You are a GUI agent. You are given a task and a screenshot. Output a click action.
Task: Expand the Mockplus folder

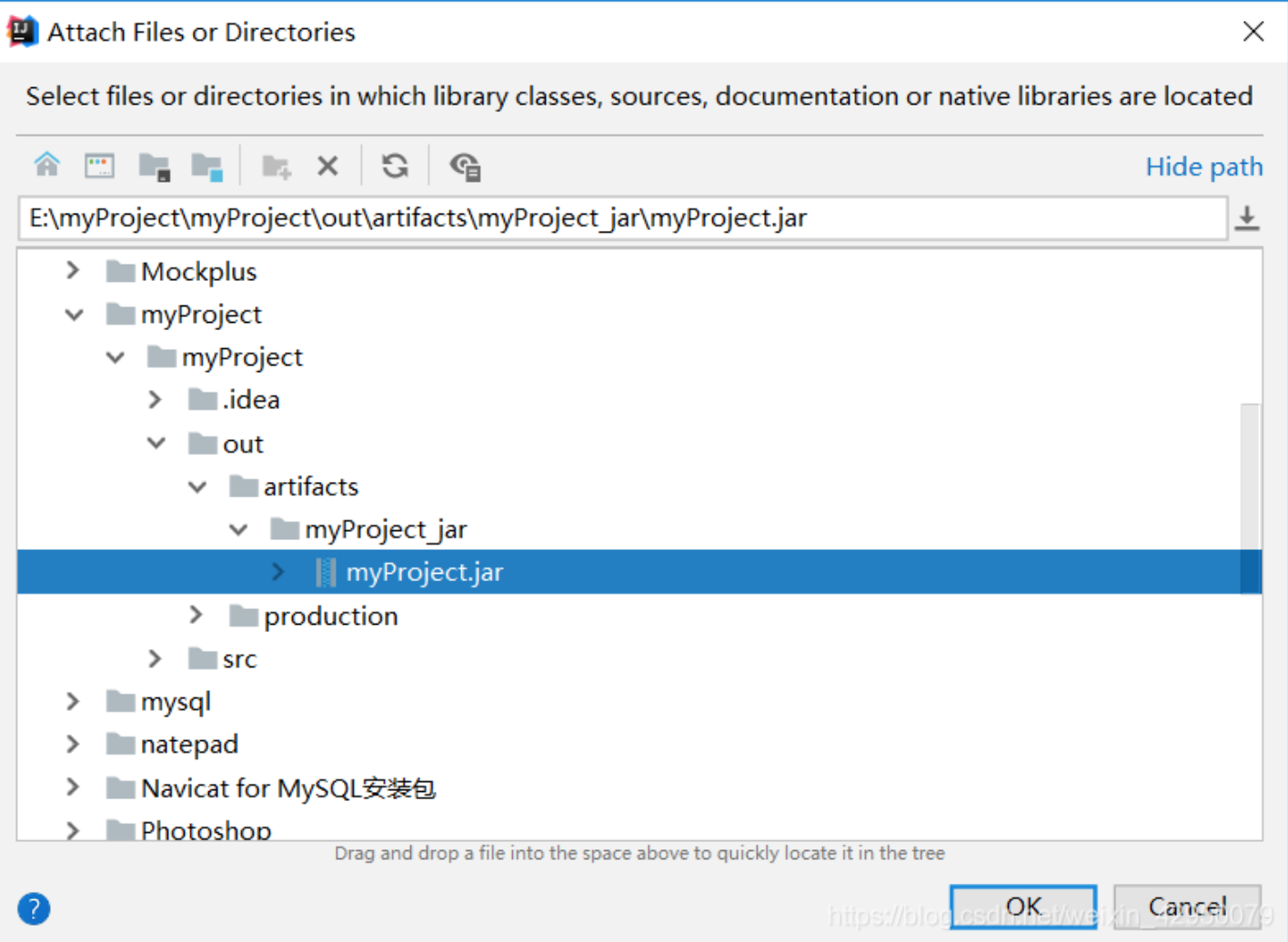coord(73,271)
